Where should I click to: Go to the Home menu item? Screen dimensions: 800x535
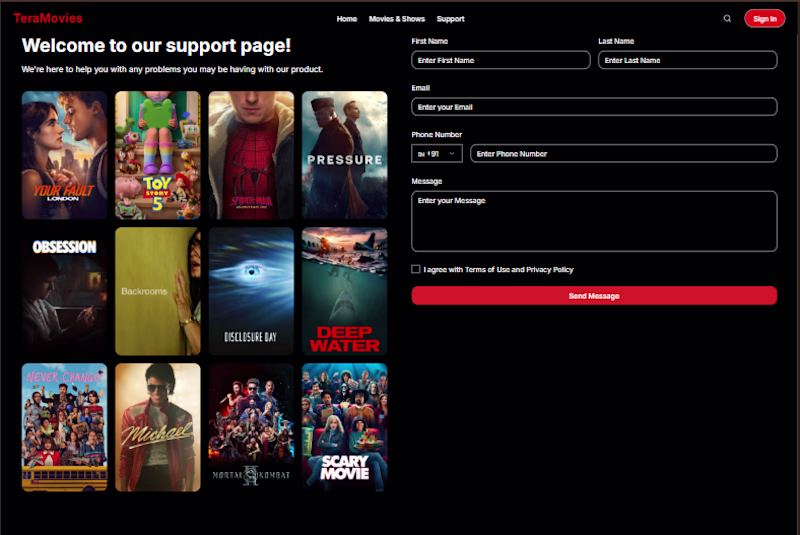click(x=347, y=19)
